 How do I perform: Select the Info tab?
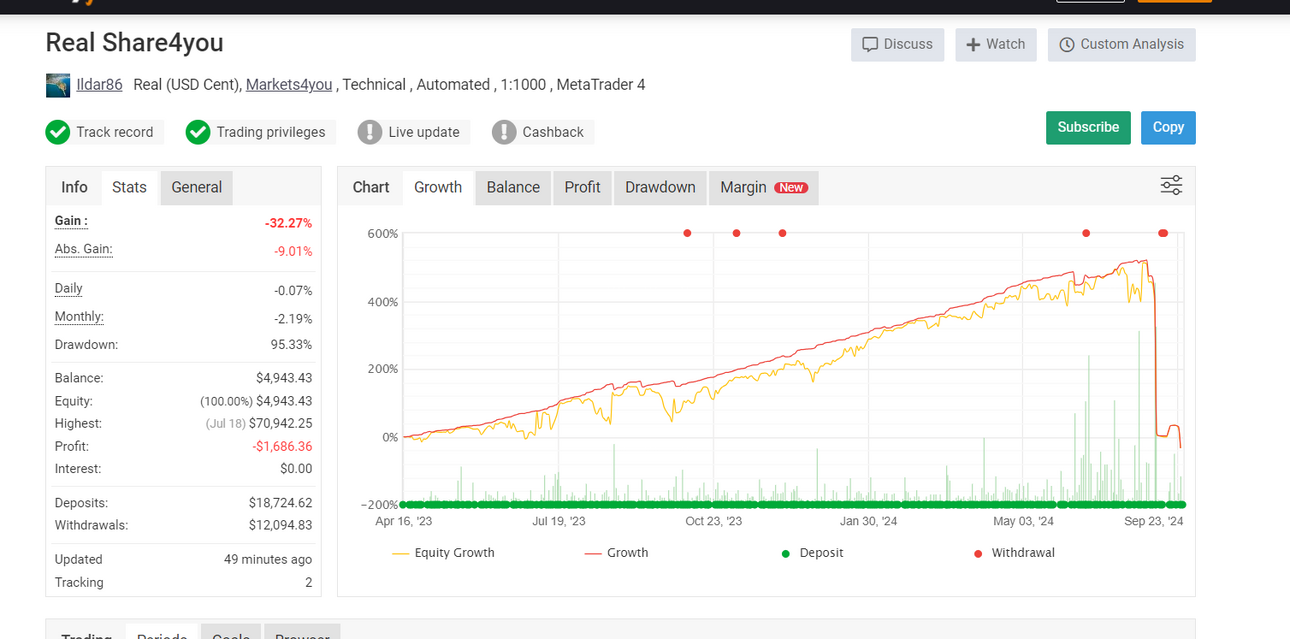[74, 187]
